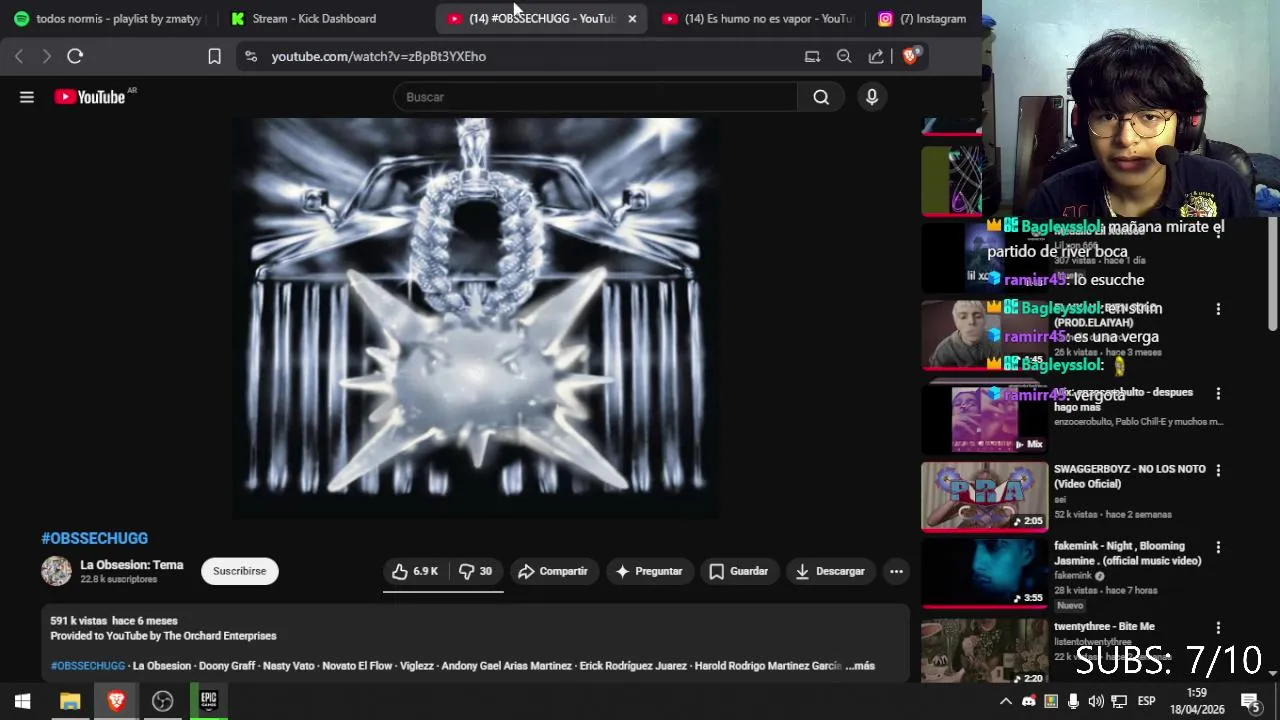1280x720 pixels.
Task: Open La Obsesion: Tema channel avatar
Action: pyautogui.click(x=56, y=571)
